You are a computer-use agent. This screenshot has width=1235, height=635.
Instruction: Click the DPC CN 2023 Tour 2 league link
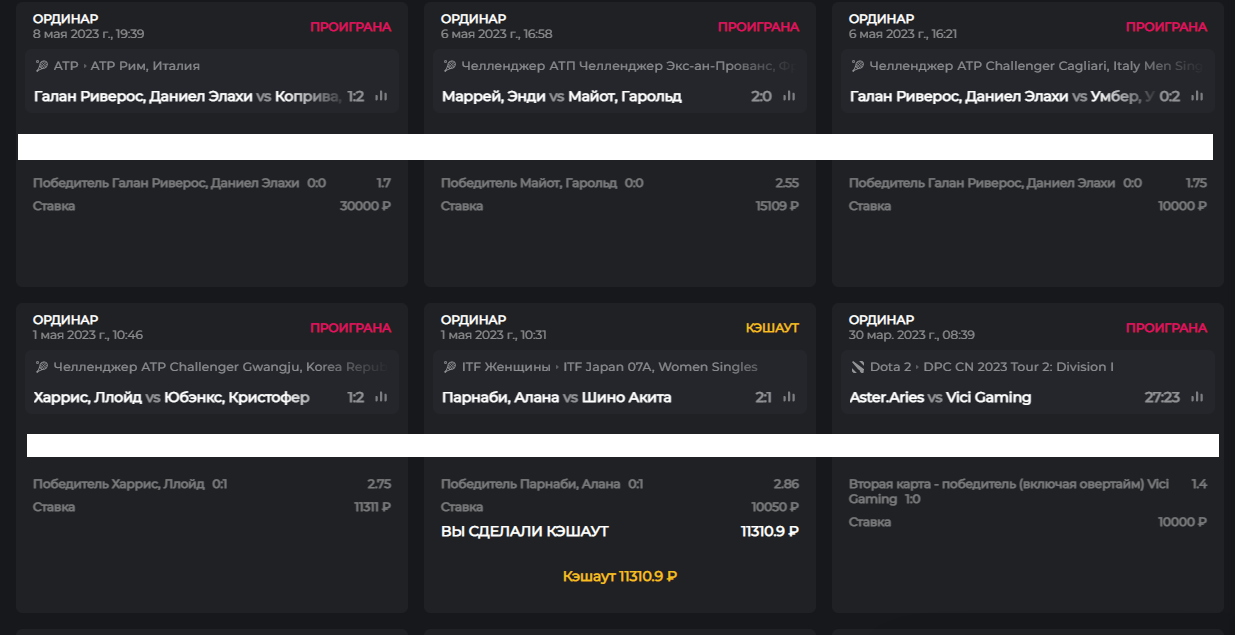pos(1018,367)
